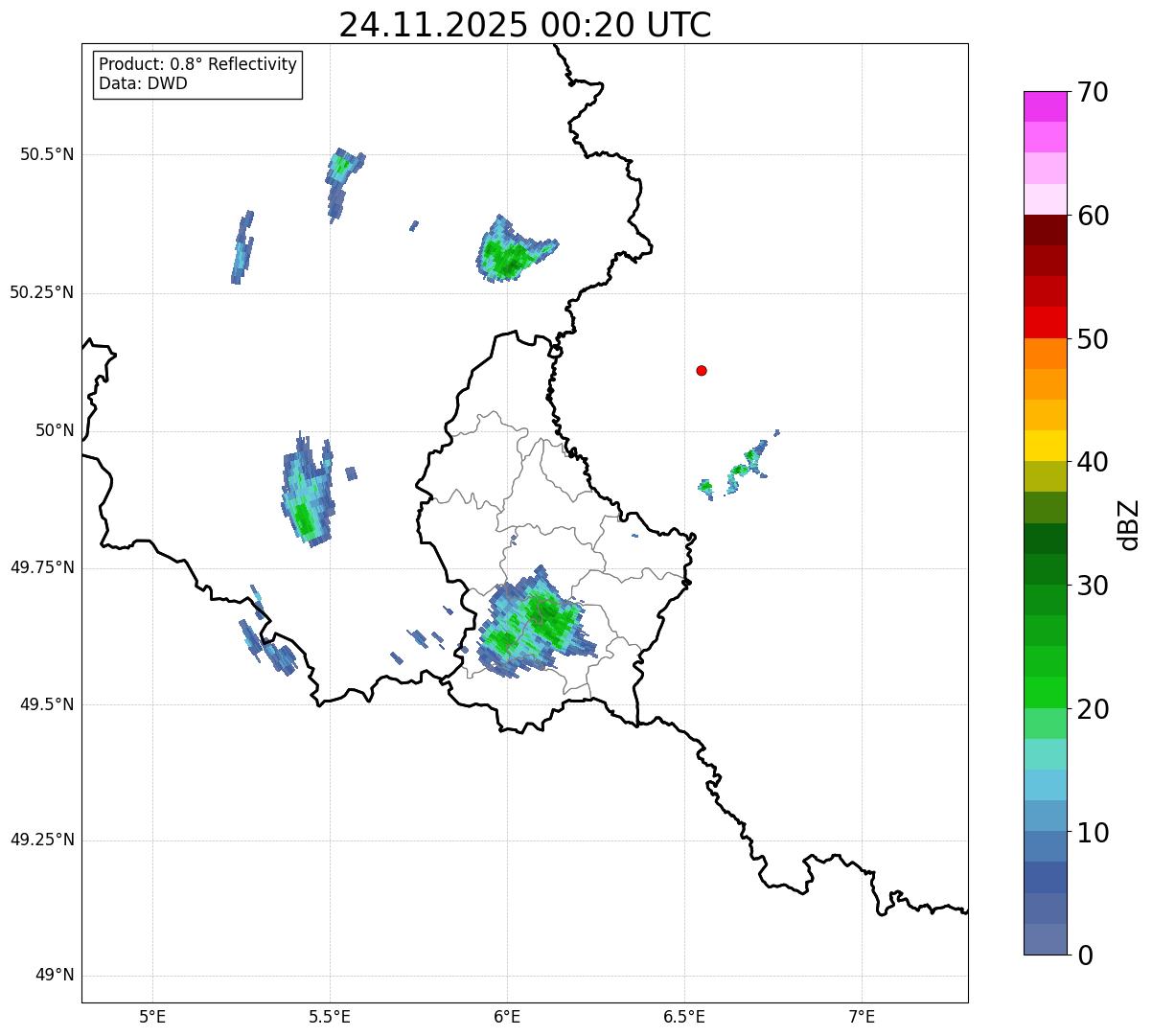Click the '5°E' longitude label
This screenshot has width=1152, height=1036.
(152, 1017)
